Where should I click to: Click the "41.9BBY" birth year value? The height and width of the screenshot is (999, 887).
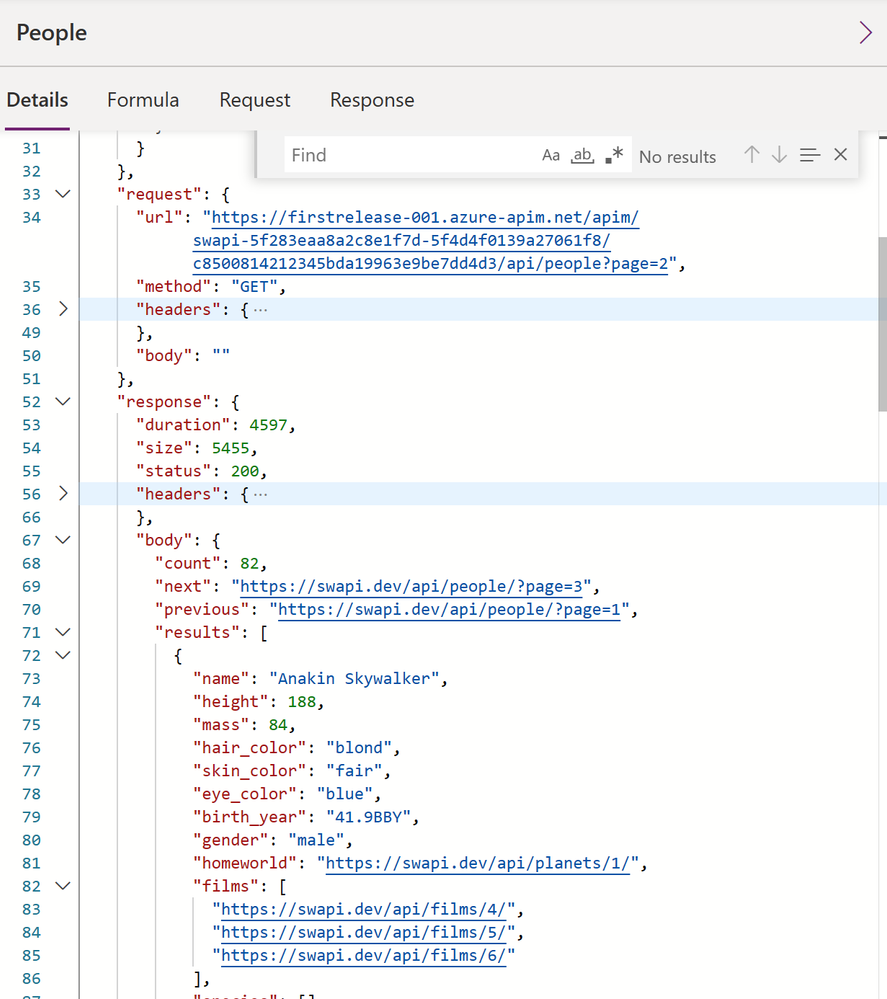coord(368,817)
